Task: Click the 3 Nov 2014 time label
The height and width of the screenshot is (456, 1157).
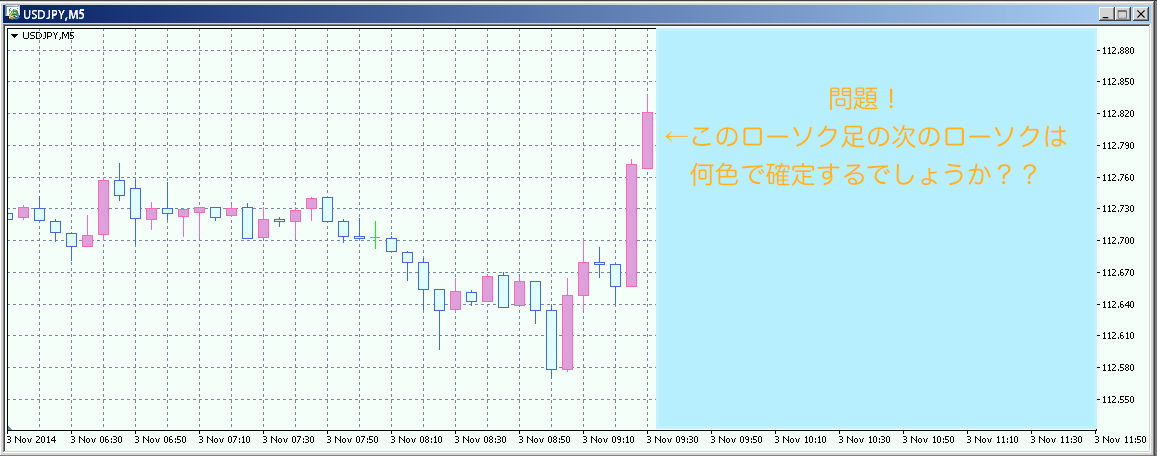Action: pyautogui.click(x=30, y=439)
